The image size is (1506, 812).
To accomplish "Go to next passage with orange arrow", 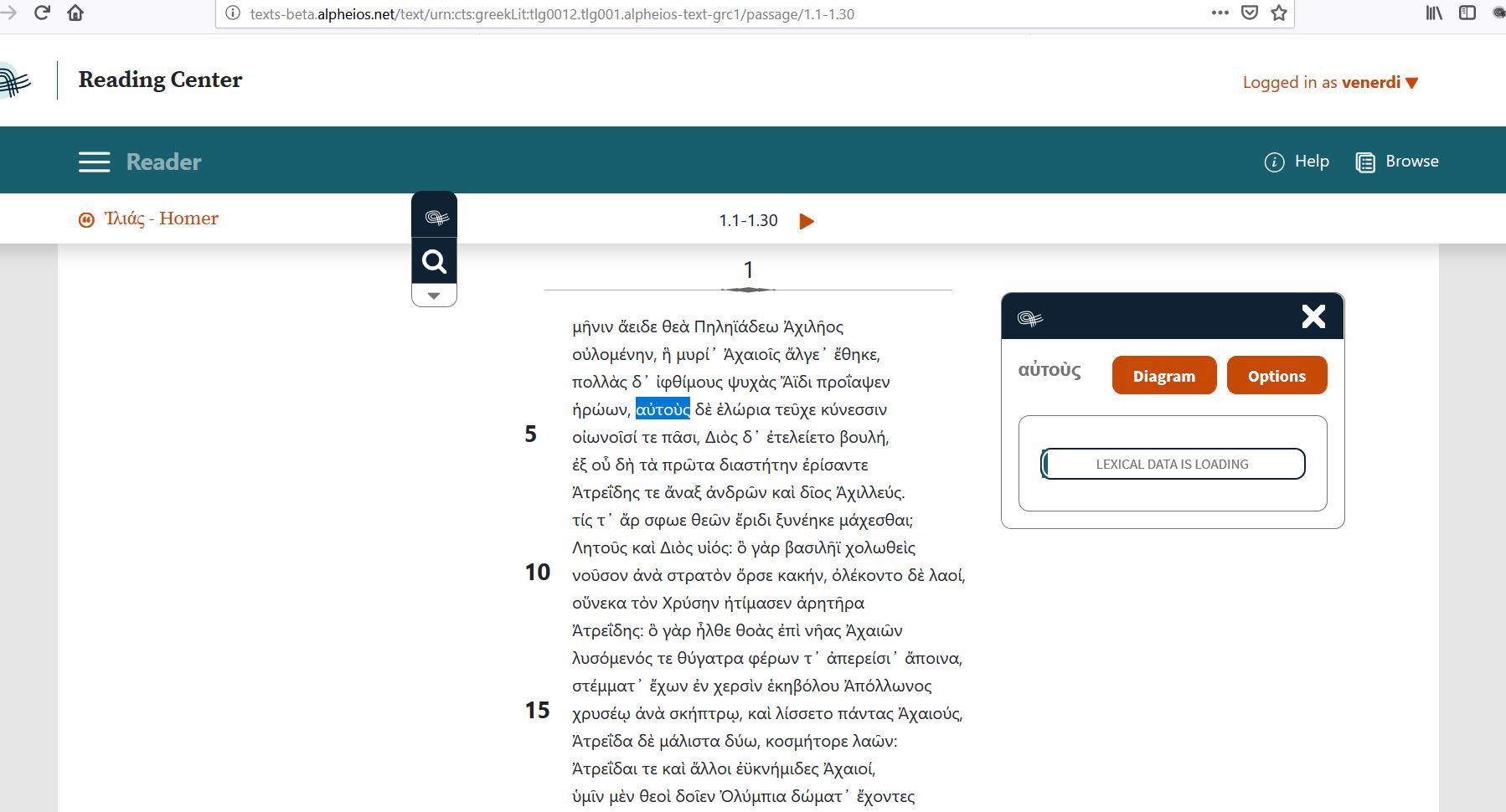I will pos(807,221).
